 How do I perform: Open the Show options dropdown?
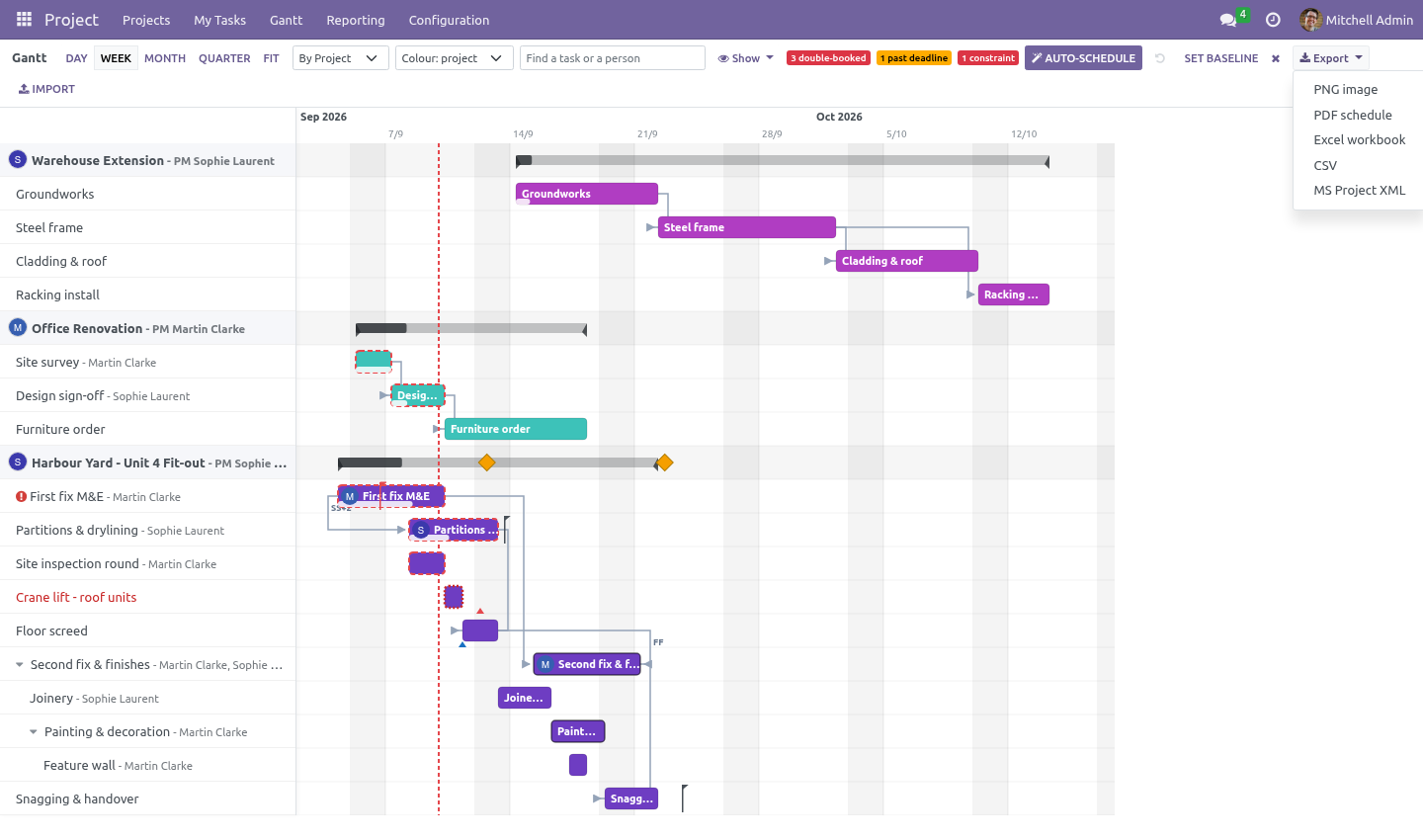746,58
